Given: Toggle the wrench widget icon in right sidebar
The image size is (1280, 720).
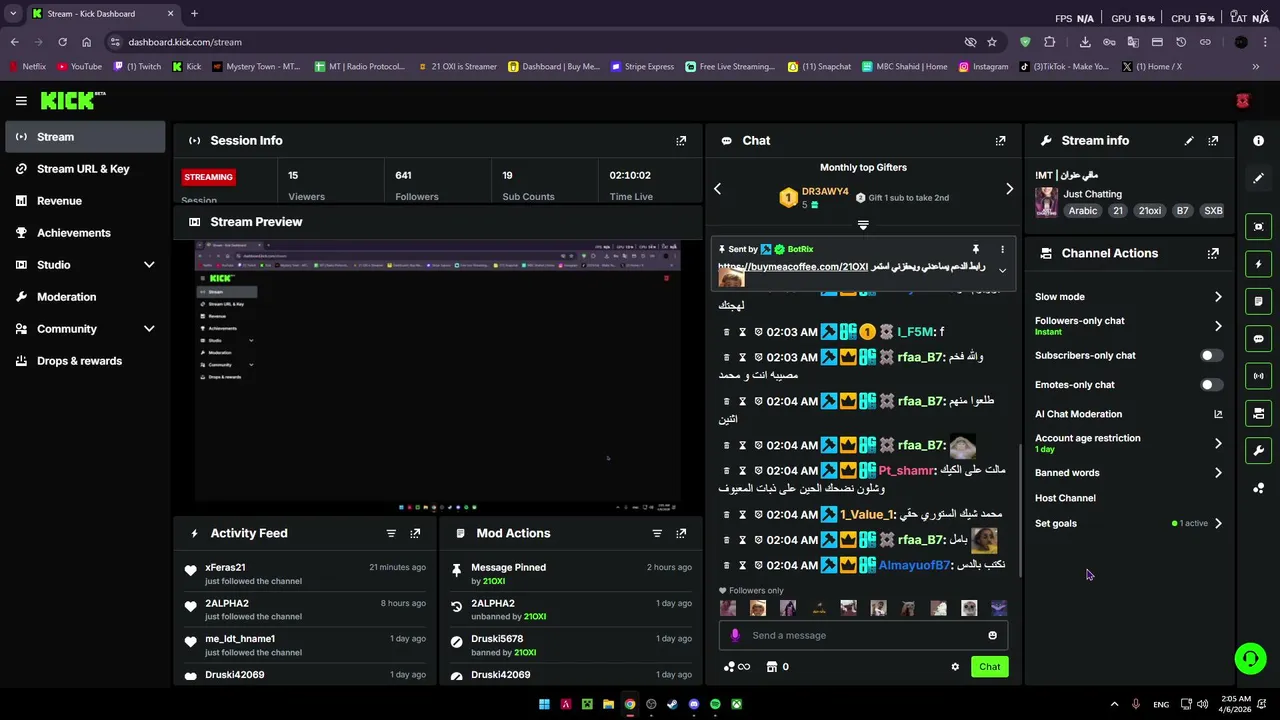Looking at the screenshot, I should coord(1259,450).
